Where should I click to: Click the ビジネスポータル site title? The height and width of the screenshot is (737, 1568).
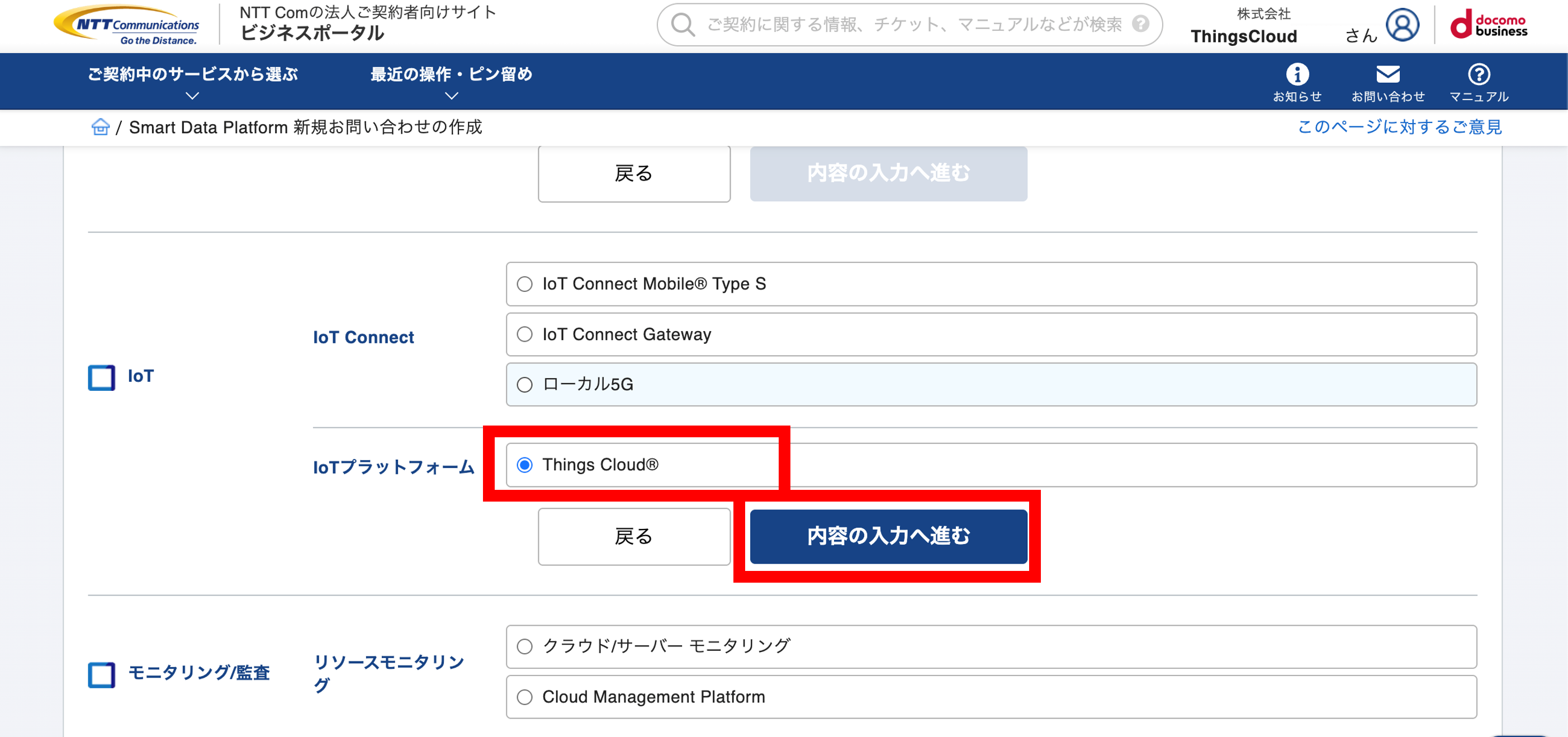tap(312, 33)
